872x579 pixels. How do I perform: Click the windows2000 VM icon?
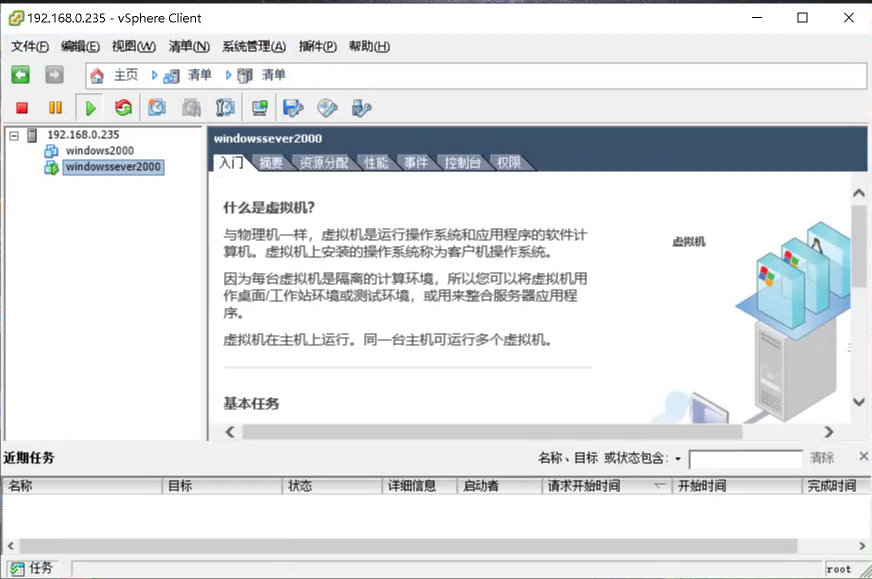click(x=51, y=151)
